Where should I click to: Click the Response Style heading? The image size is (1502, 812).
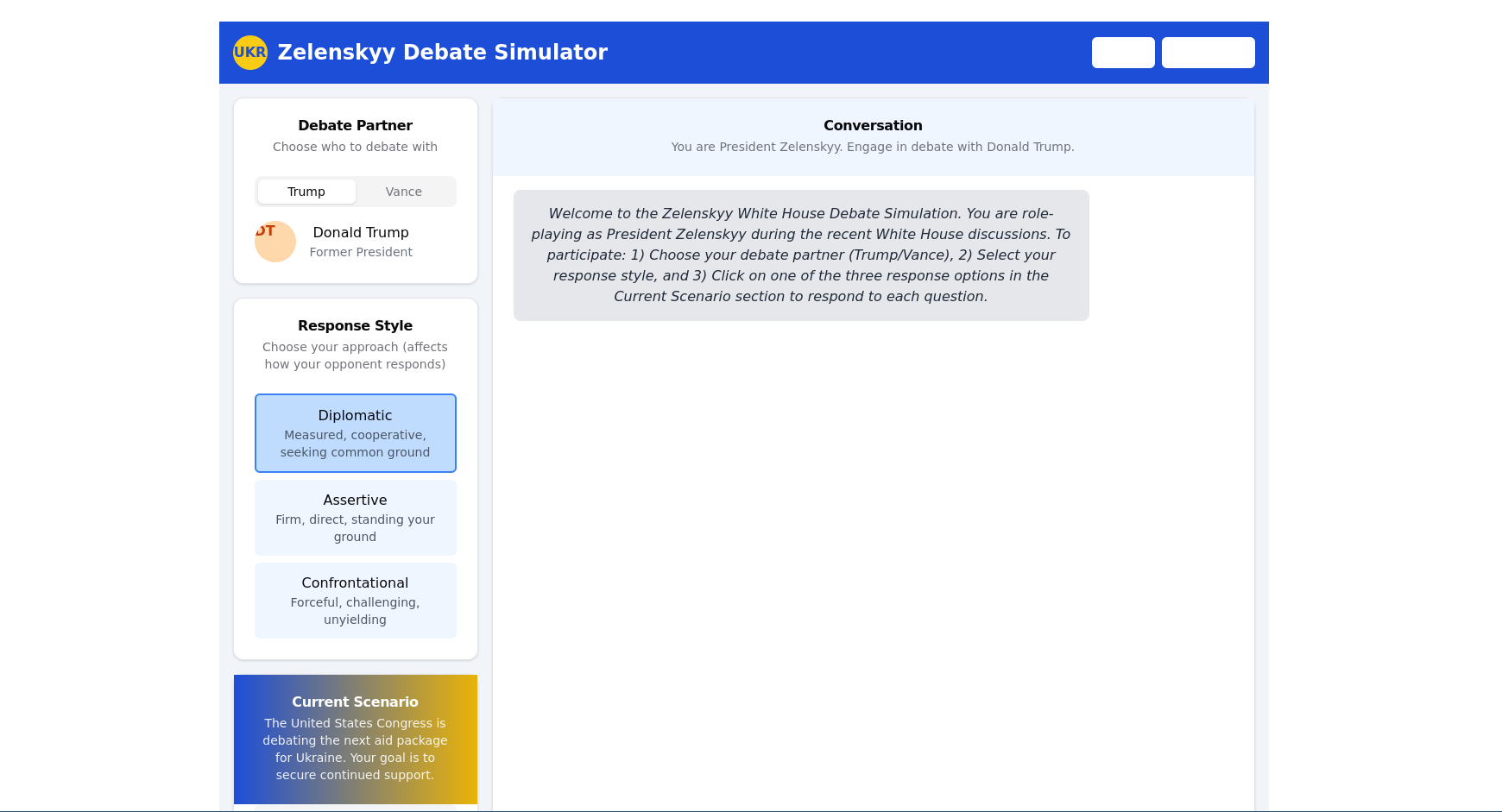tap(356, 326)
